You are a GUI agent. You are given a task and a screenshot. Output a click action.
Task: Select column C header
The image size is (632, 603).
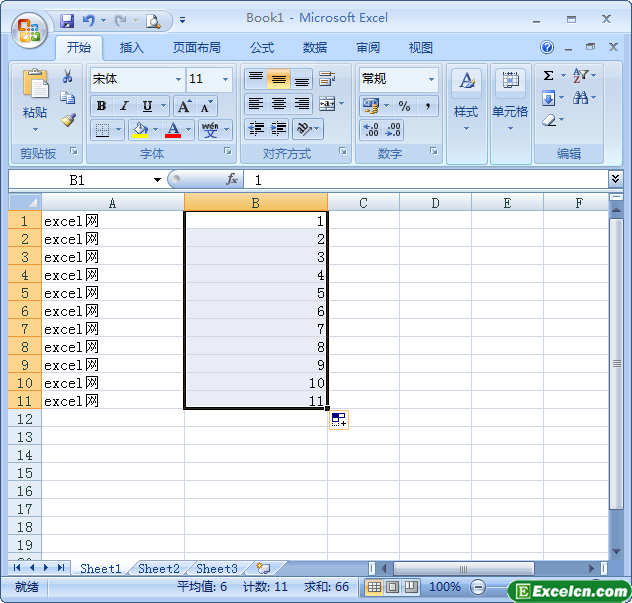coord(363,203)
